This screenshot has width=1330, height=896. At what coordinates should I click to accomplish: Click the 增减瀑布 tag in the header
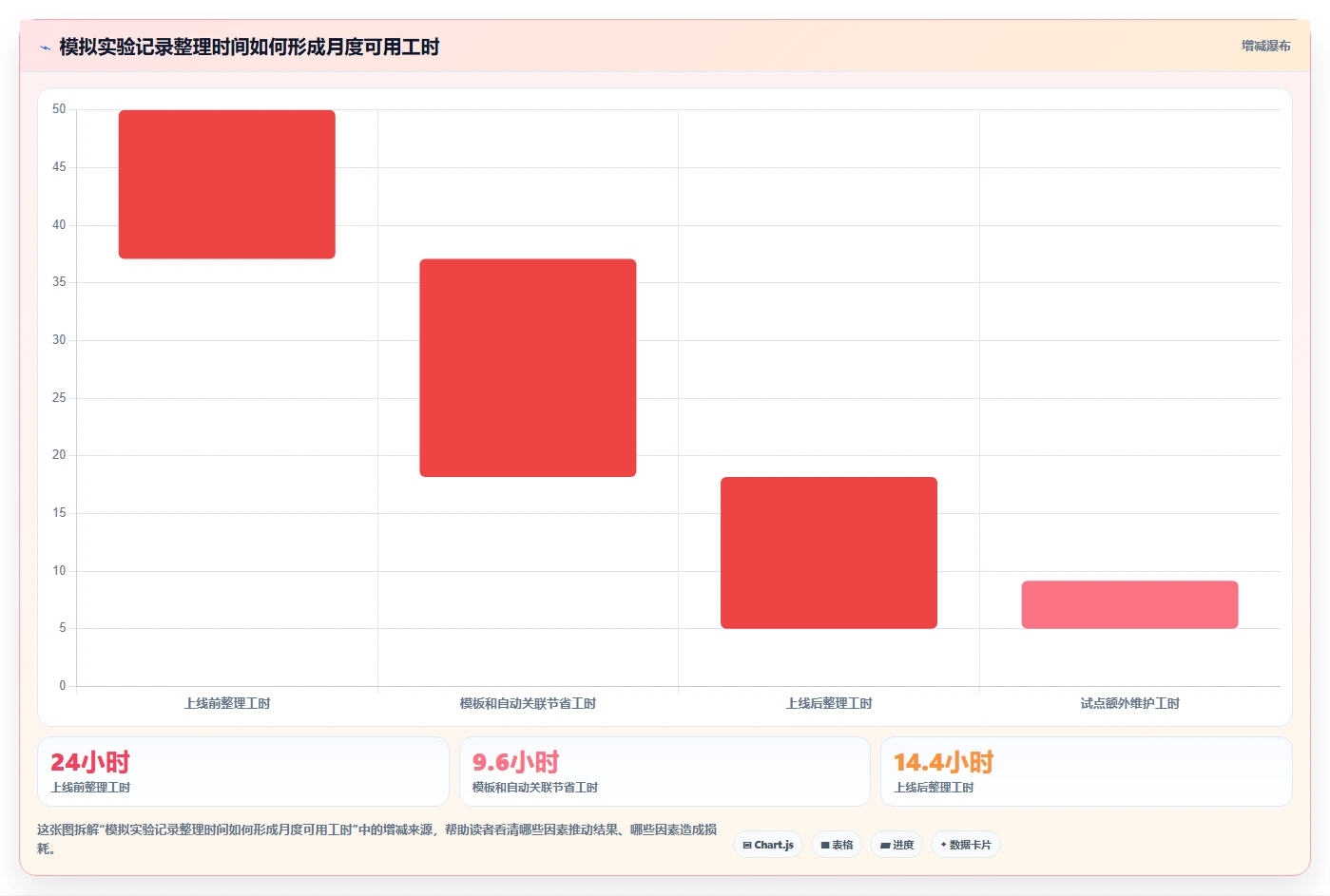pos(1265,46)
